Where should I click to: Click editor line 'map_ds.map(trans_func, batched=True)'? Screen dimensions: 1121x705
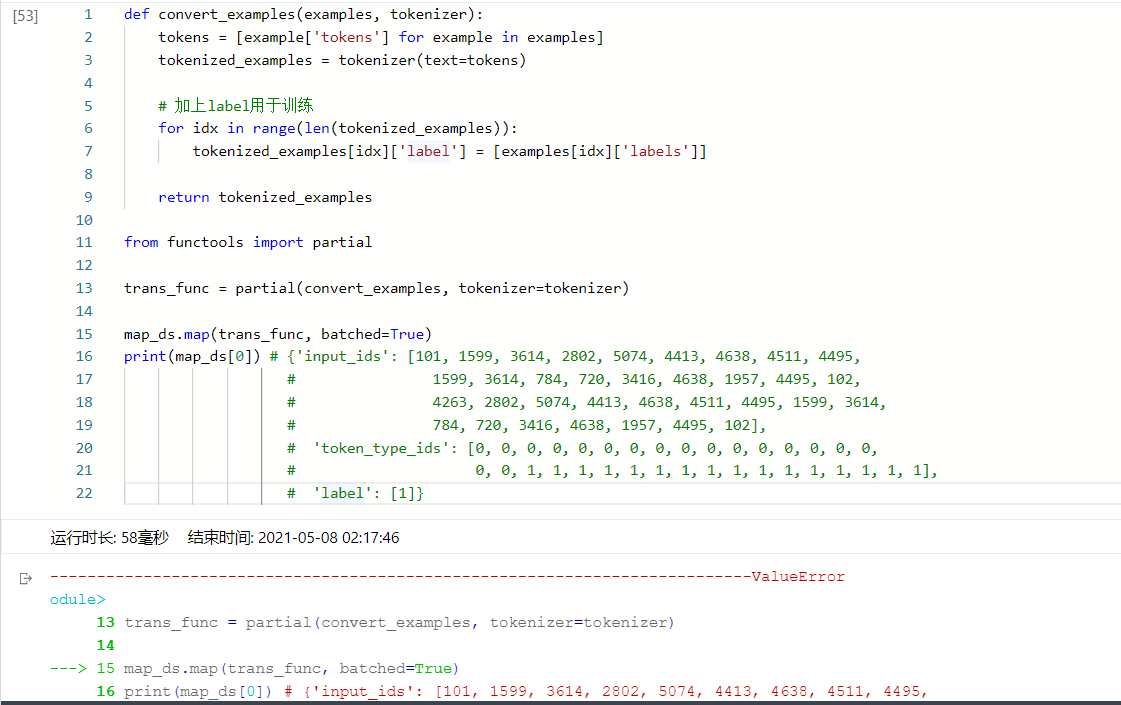click(278, 334)
